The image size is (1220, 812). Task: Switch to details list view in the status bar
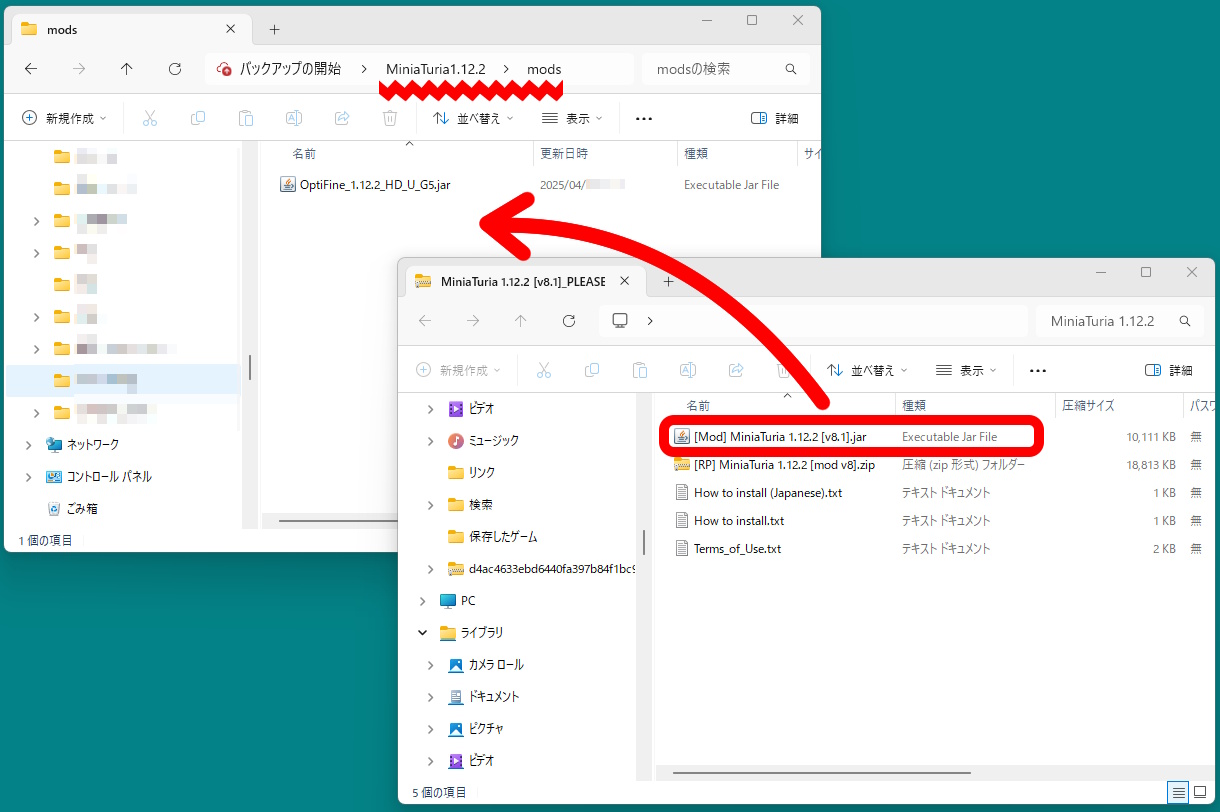point(1178,793)
